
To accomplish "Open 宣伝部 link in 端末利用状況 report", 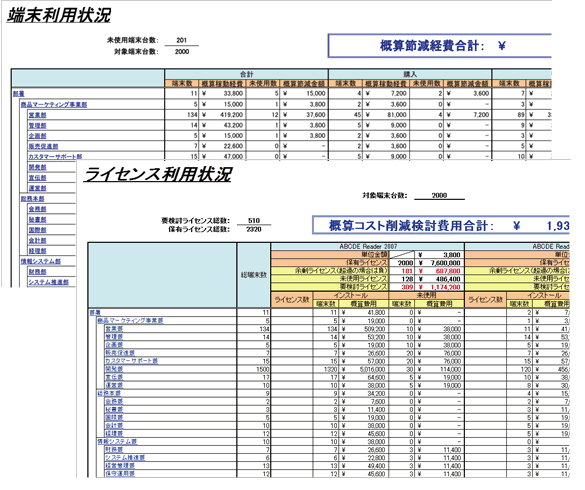I will (x=38, y=178).
